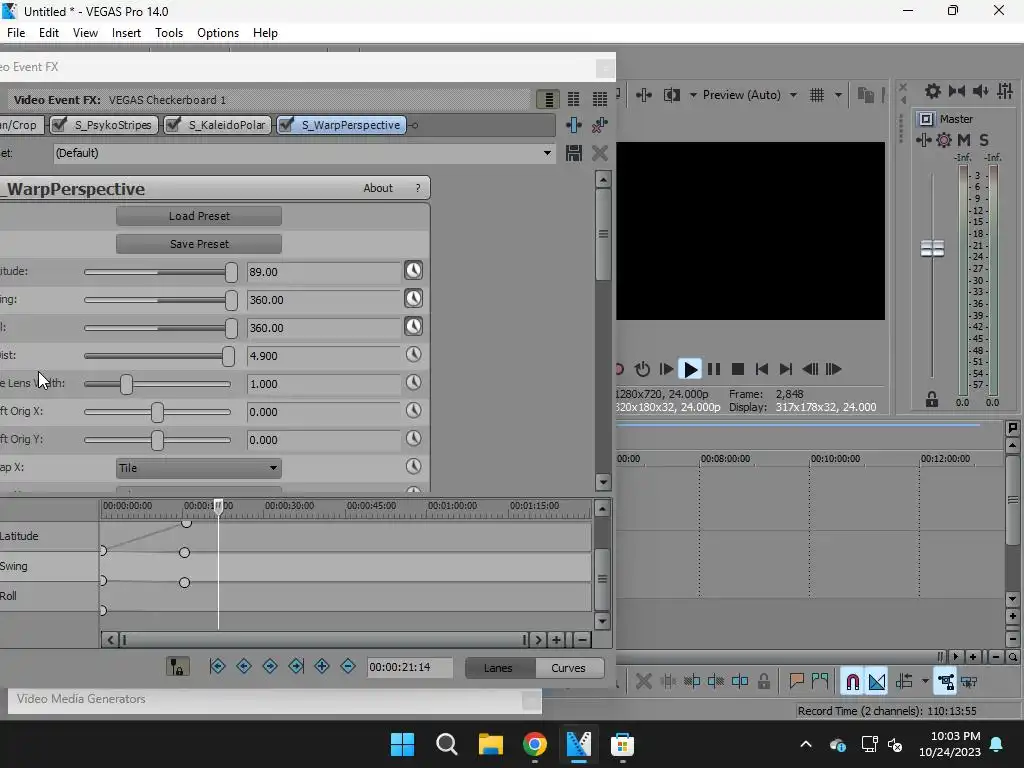Toggle the animate clock for Latitude
1024x768 pixels.
coord(413,270)
